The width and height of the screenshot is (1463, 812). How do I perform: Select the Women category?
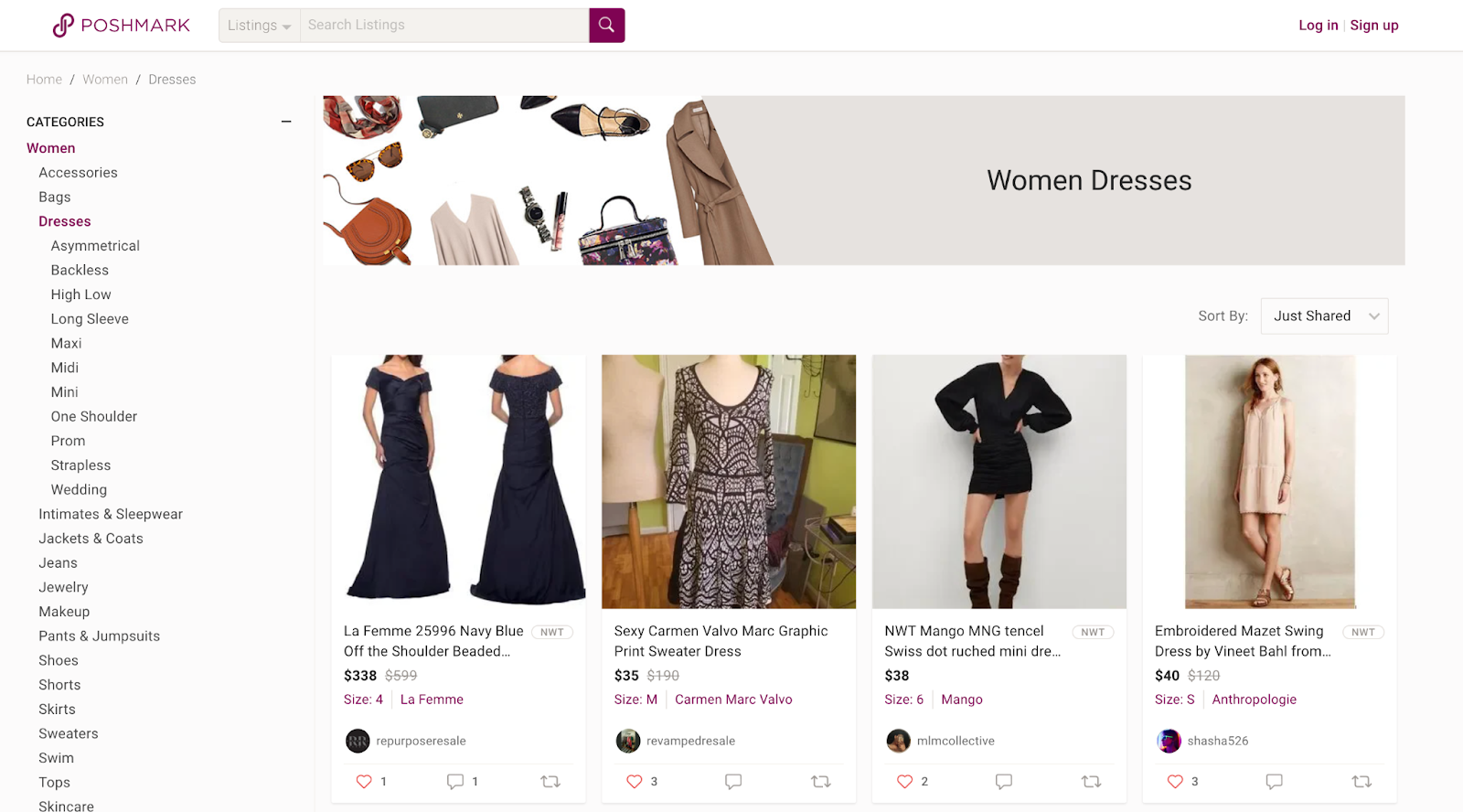[x=51, y=148]
